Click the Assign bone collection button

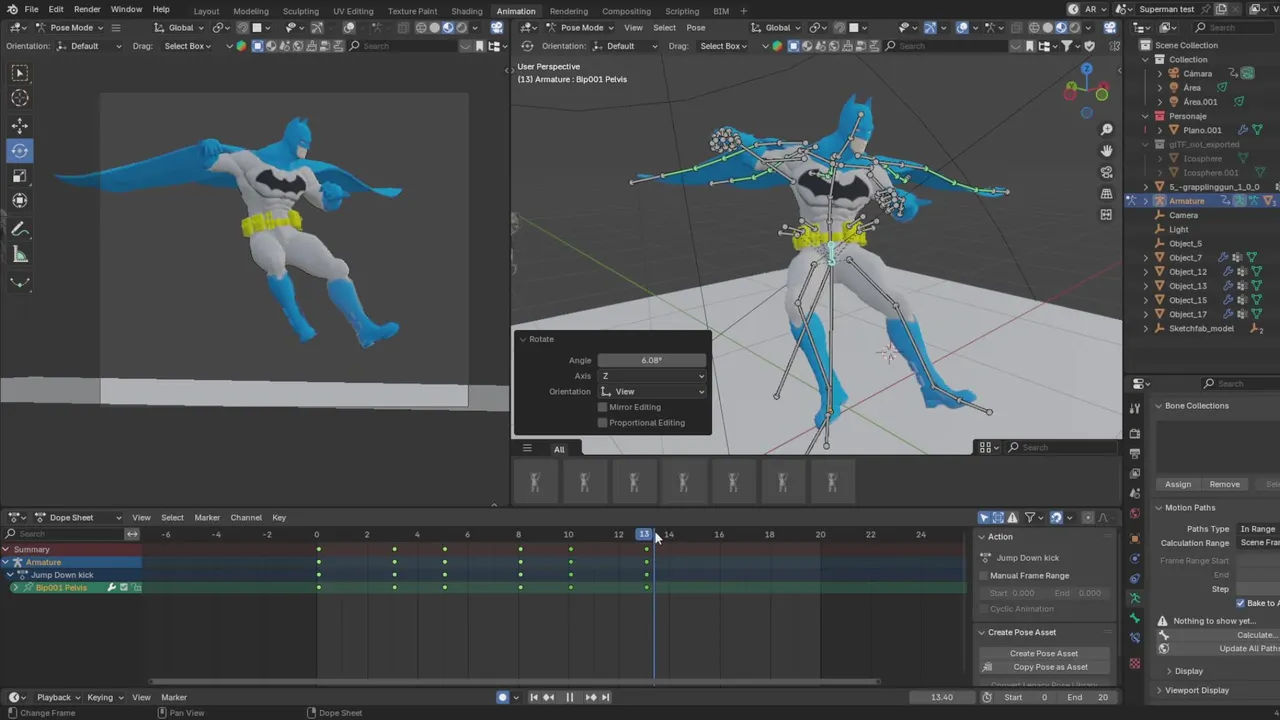(1178, 484)
